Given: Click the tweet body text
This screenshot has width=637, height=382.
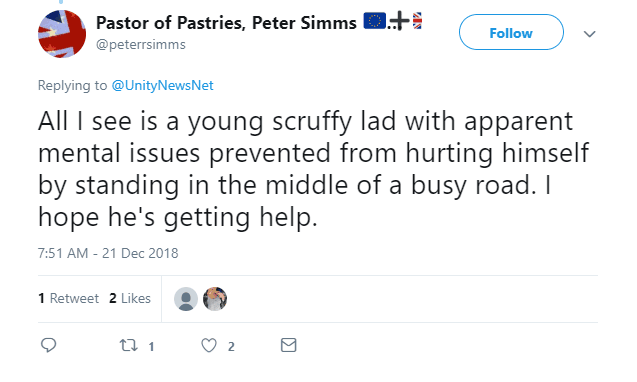Looking at the screenshot, I should tap(314, 169).
